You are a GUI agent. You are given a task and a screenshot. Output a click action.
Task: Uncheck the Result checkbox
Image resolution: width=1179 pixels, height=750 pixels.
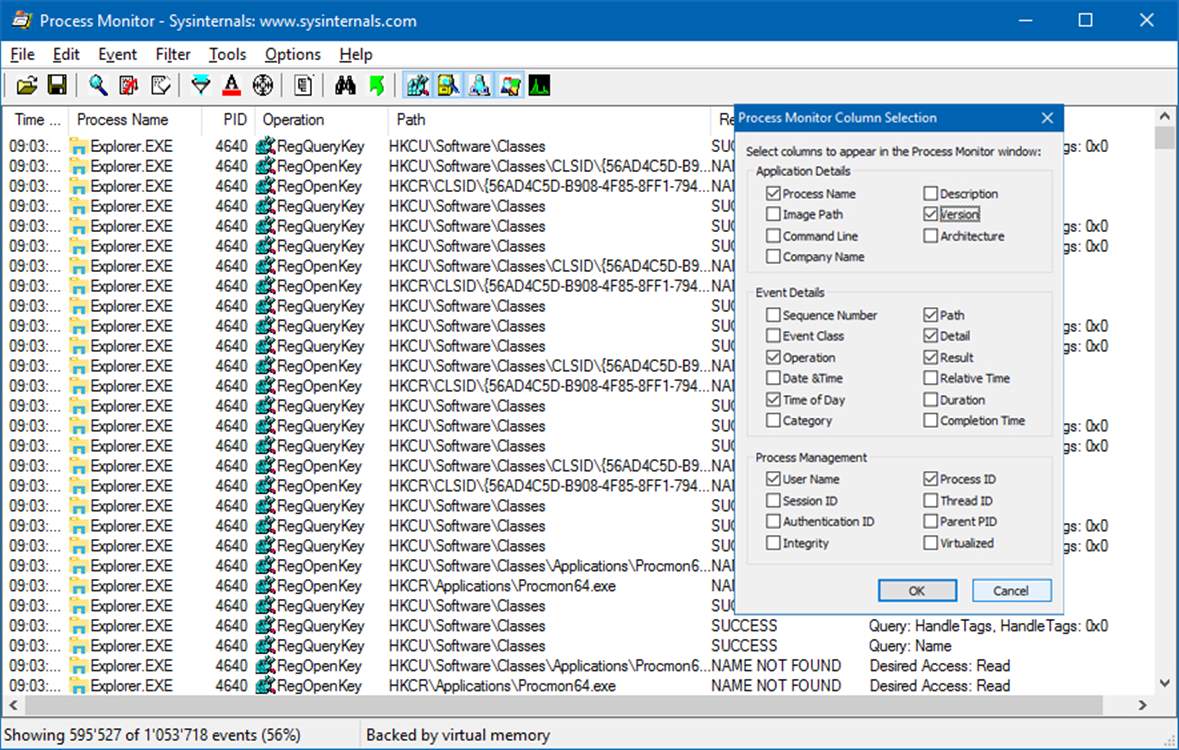tap(931, 357)
